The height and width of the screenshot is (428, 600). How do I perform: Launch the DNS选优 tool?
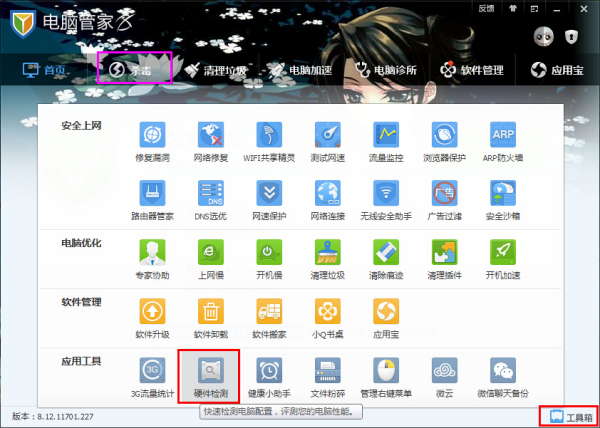[211, 200]
